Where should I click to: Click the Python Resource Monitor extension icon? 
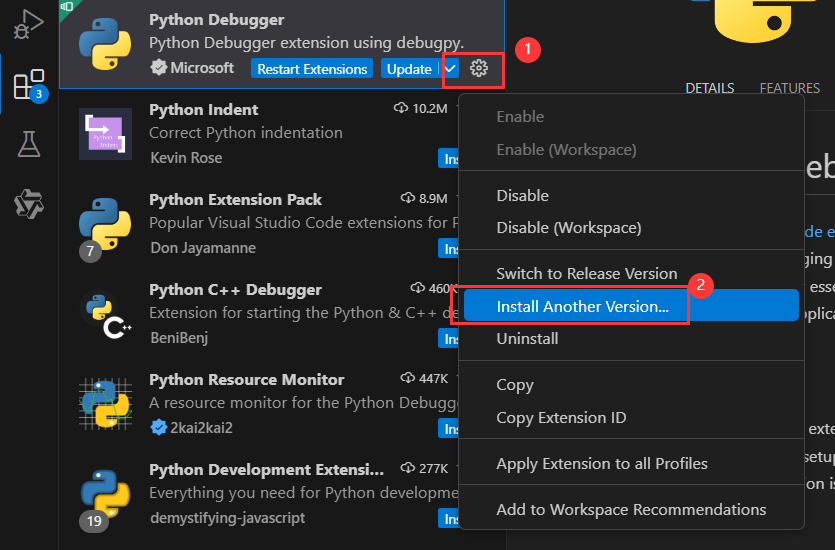coord(105,404)
